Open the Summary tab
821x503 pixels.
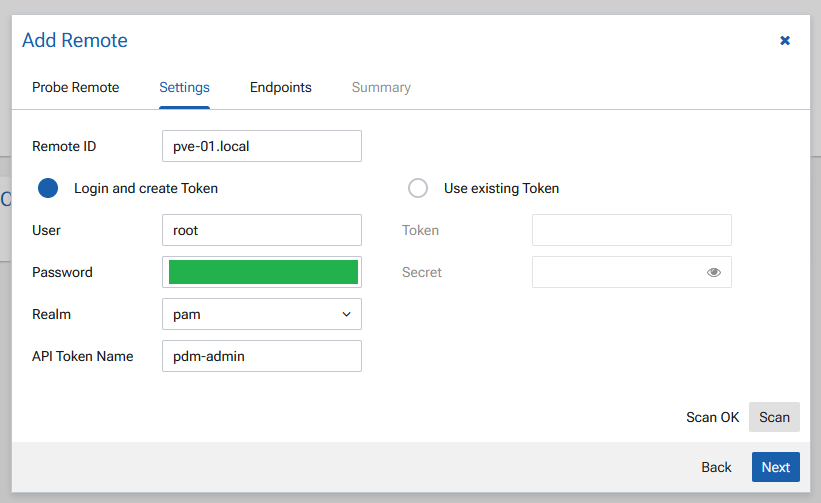[x=381, y=87]
